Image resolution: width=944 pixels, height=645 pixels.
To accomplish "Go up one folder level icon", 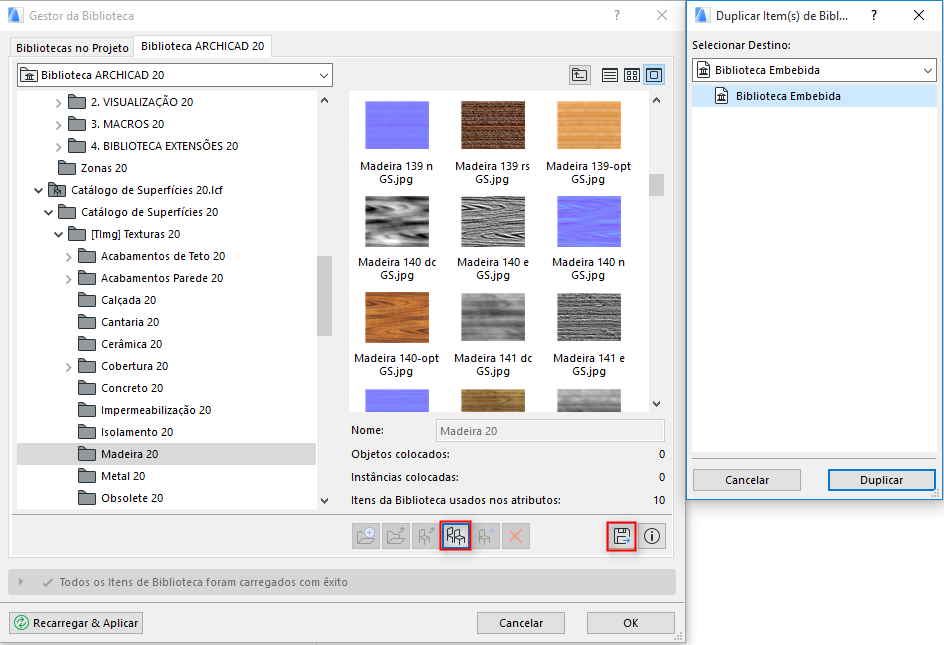I will (x=580, y=75).
